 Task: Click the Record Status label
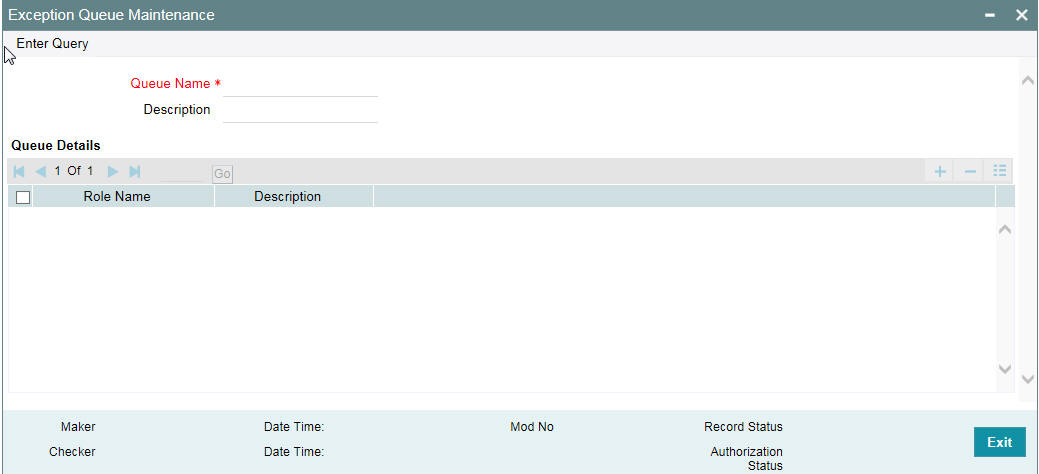pyautogui.click(x=743, y=427)
